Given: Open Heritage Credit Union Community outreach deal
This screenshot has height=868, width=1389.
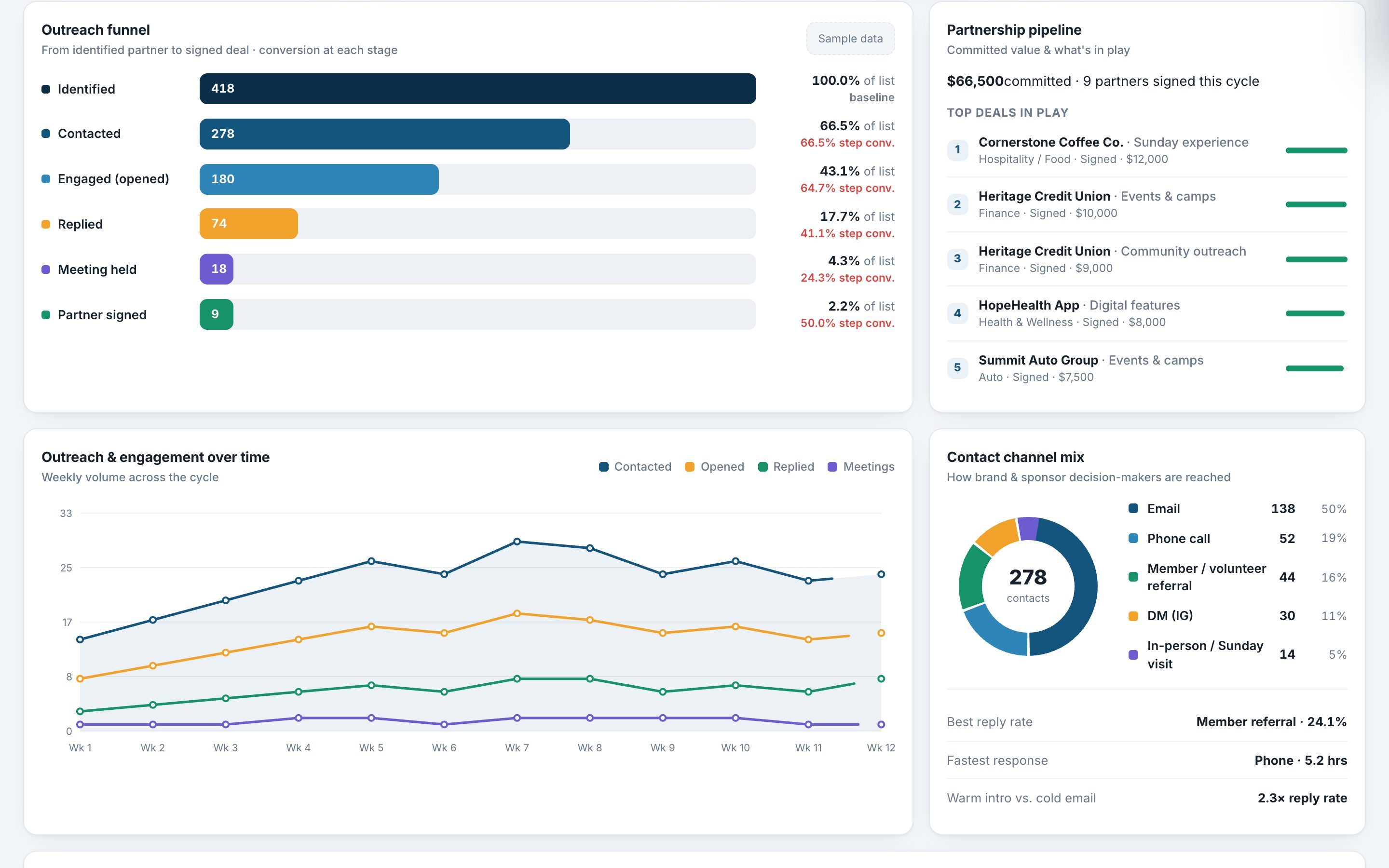Looking at the screenshot, I should (x=1147, y=259).
